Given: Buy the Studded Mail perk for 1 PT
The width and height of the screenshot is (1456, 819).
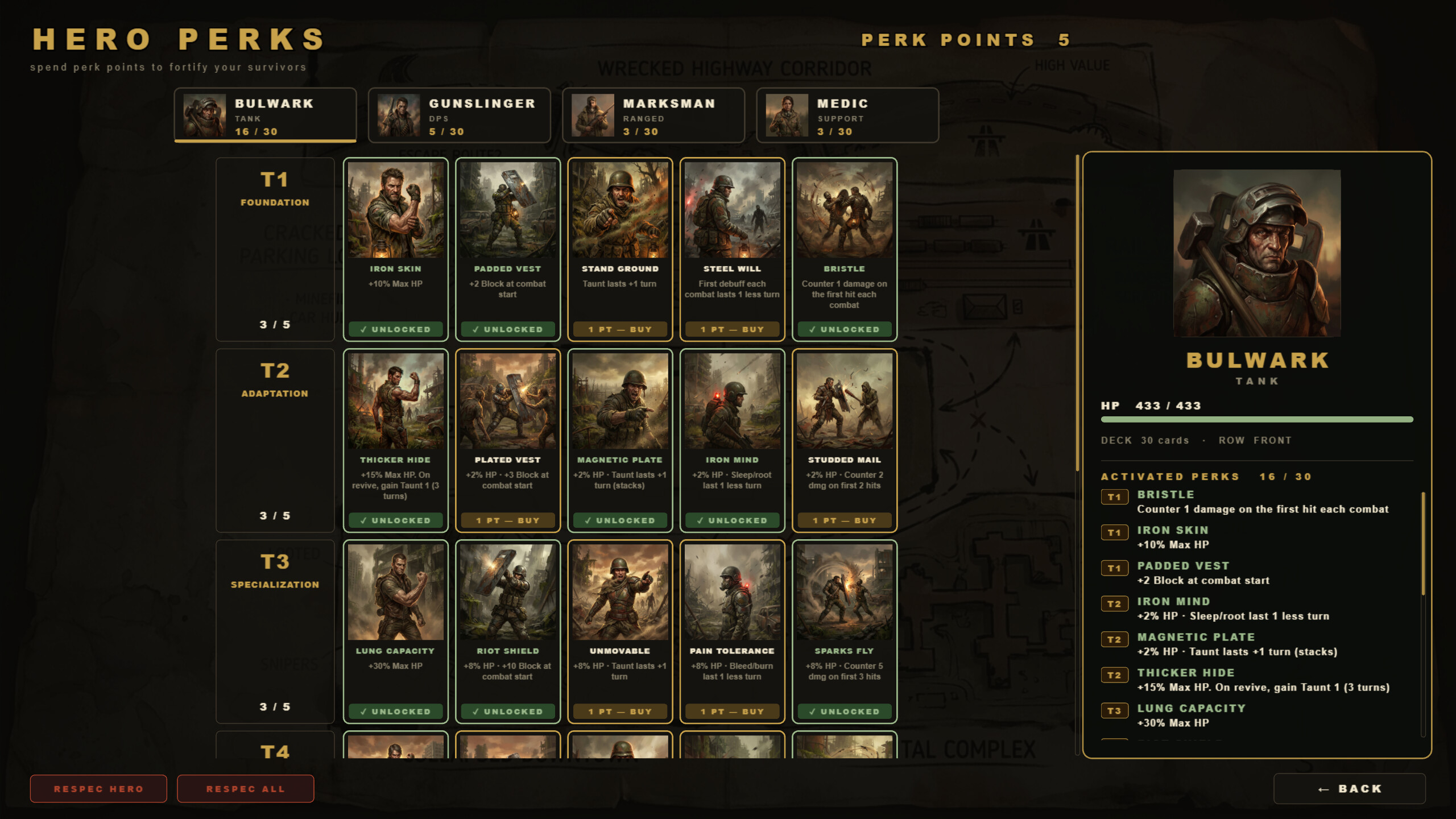Looking at the screenshot, I should coord(845,520).
